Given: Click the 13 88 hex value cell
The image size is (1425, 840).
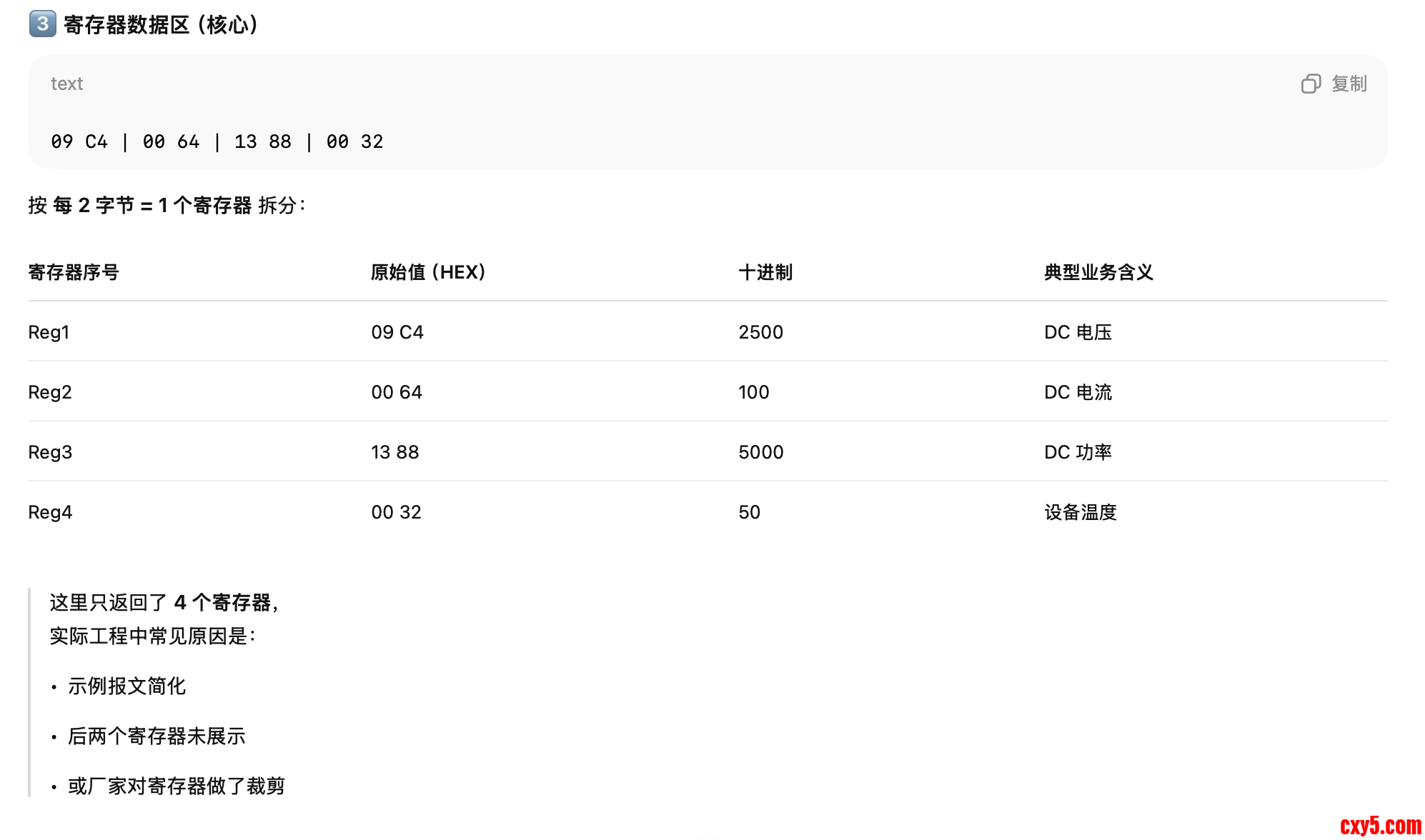Looking at the screenshot, I should click(395, 452).
